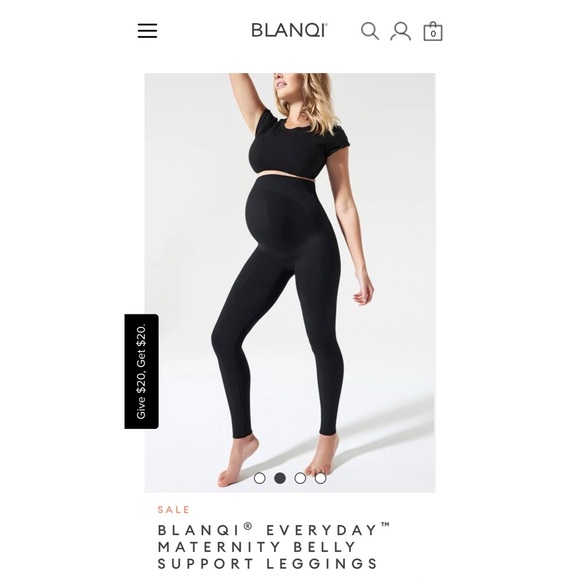The height and width of the screenshot is (580, 580).
Task: Open the shopping bag cart icon
Action: pyautogui.click(x=433, y=31)
